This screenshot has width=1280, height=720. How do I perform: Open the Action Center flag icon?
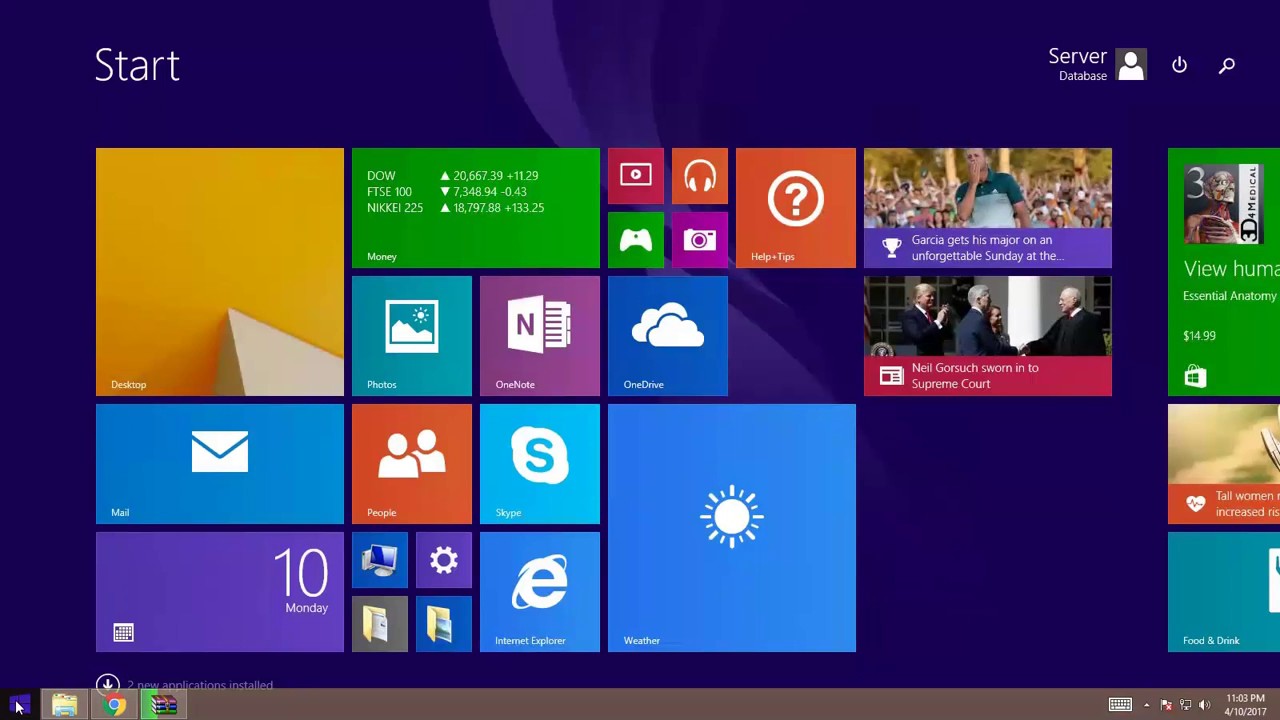1166,705
